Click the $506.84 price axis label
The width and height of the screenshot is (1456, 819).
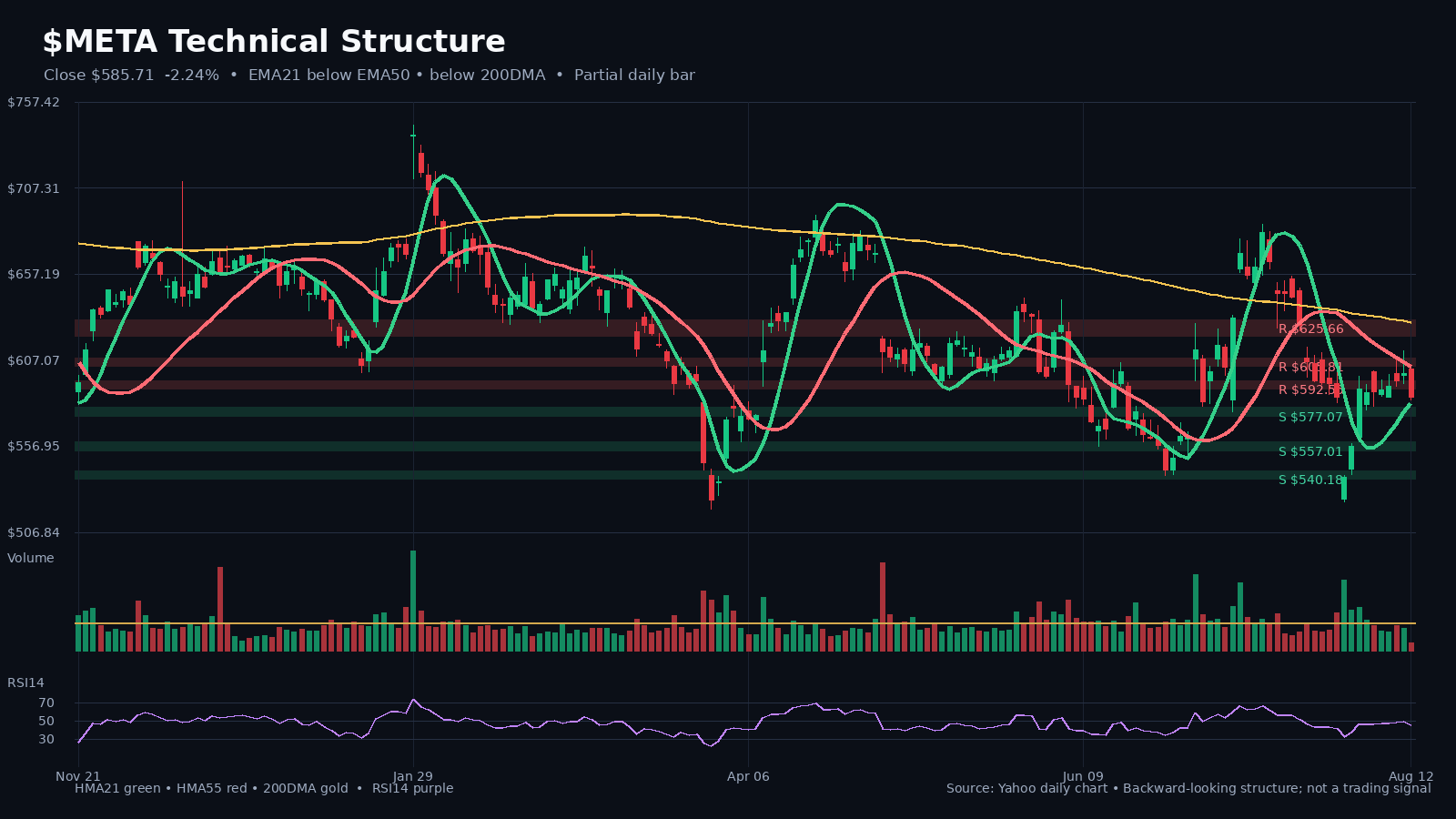(x=34, y=532)
